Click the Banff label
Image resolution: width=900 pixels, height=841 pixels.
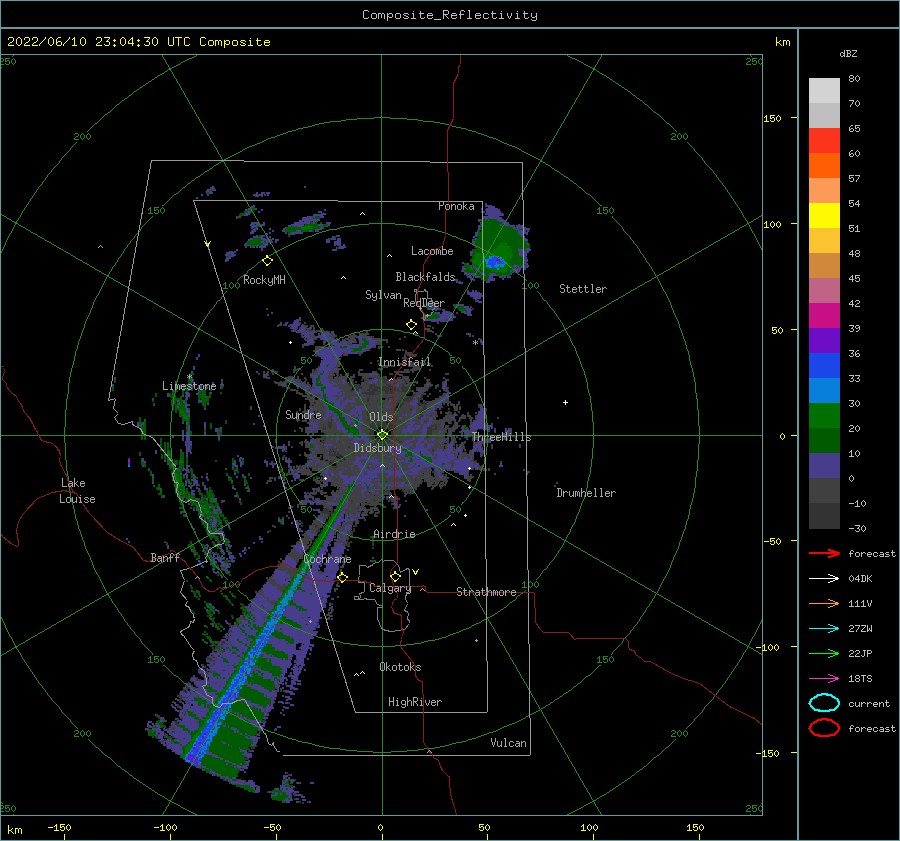pyautogui.click(x=165, y=557)
